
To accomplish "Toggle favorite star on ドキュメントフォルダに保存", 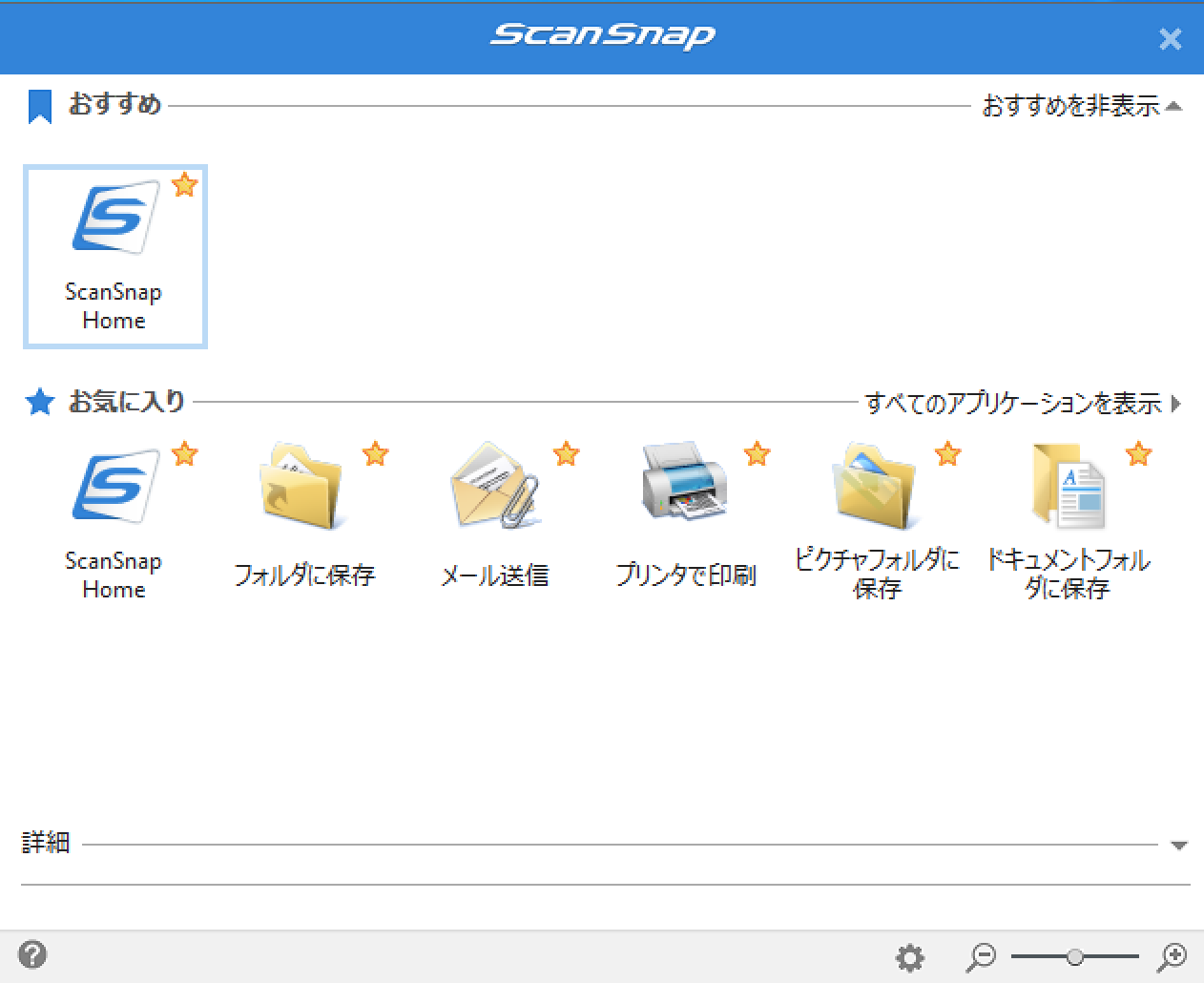I will (1139, 453).
